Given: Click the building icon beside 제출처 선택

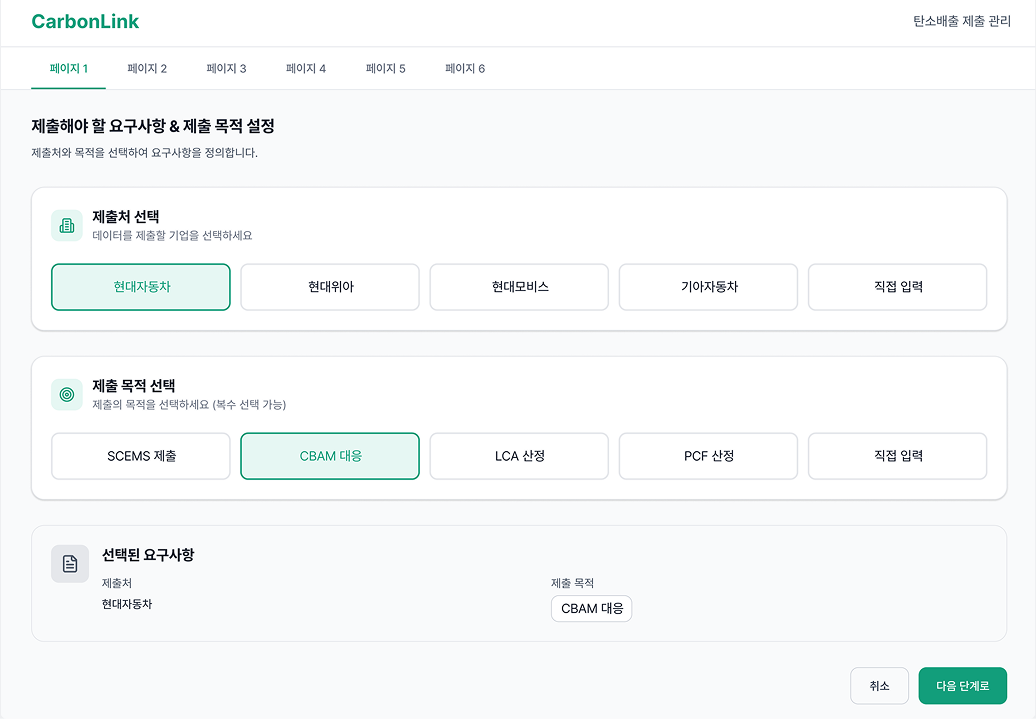Looking at the screenshot, I should point(67,225).
